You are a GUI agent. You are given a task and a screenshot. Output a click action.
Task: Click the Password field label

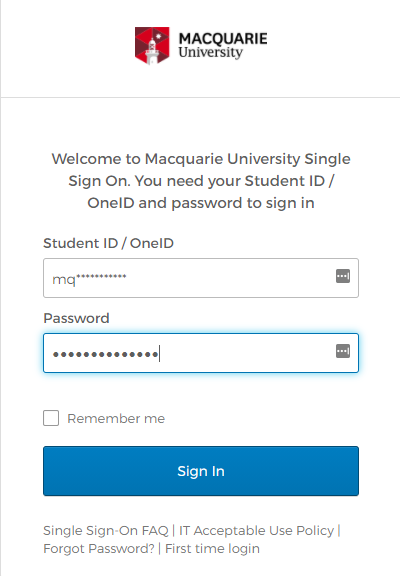pyautogui.click(x=76, y=318)
